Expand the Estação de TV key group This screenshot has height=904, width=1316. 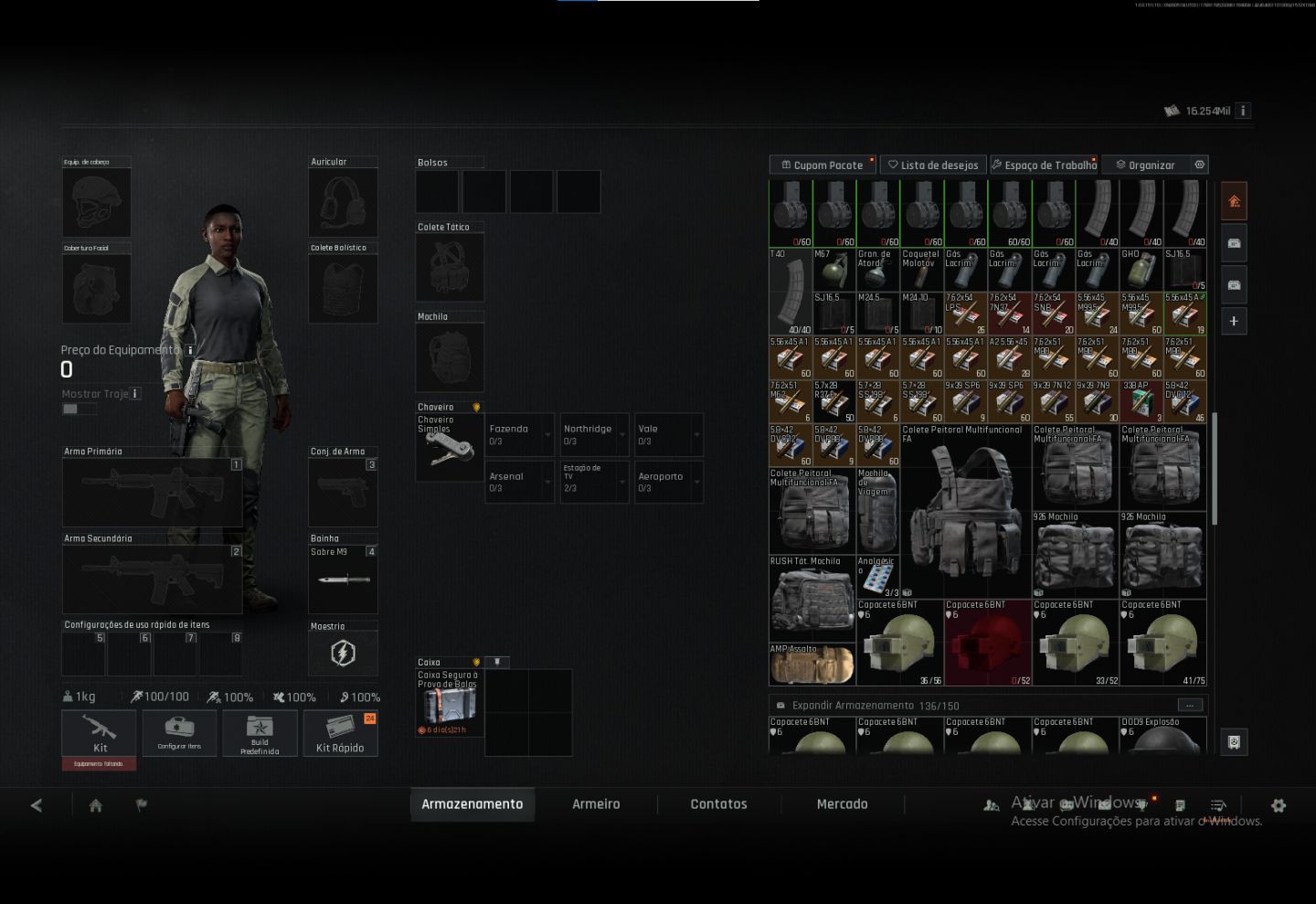(x=594, y=482)
